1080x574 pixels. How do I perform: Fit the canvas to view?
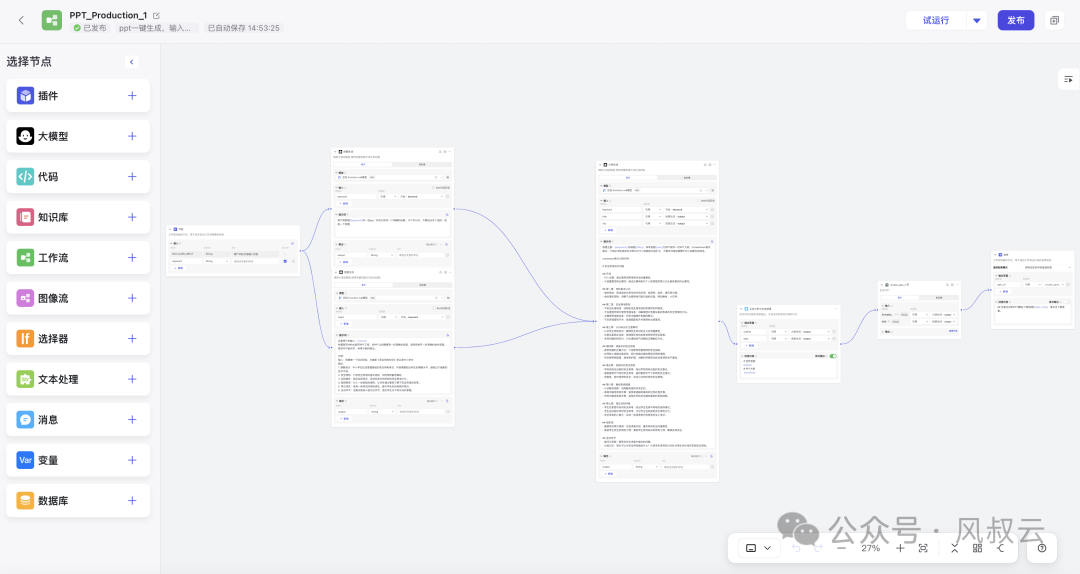923,549
